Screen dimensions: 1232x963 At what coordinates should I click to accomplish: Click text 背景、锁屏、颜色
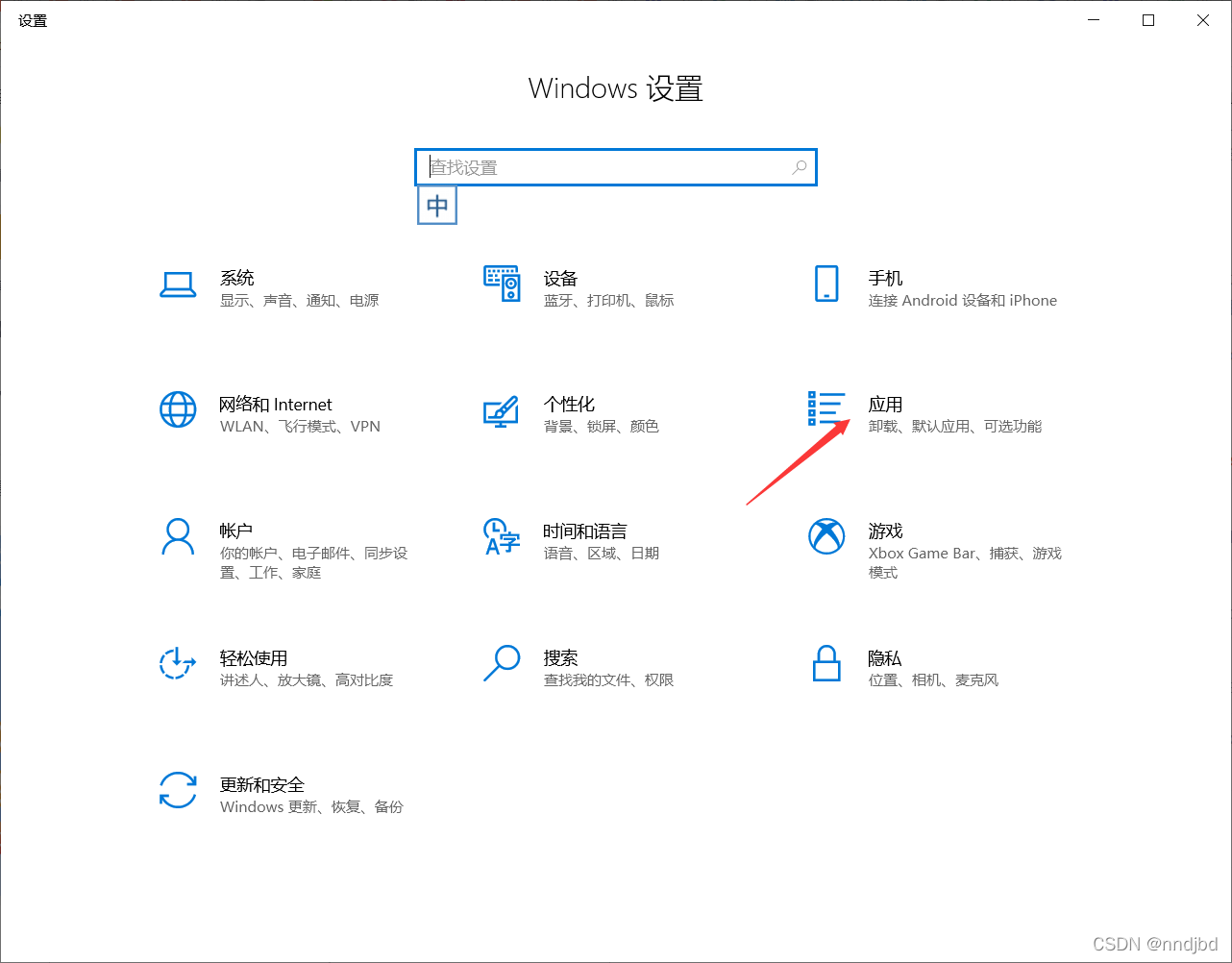[602, 427]
